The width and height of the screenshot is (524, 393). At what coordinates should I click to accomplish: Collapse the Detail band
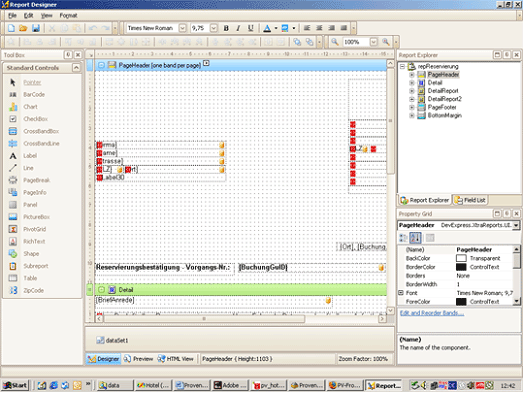[101, 290]
